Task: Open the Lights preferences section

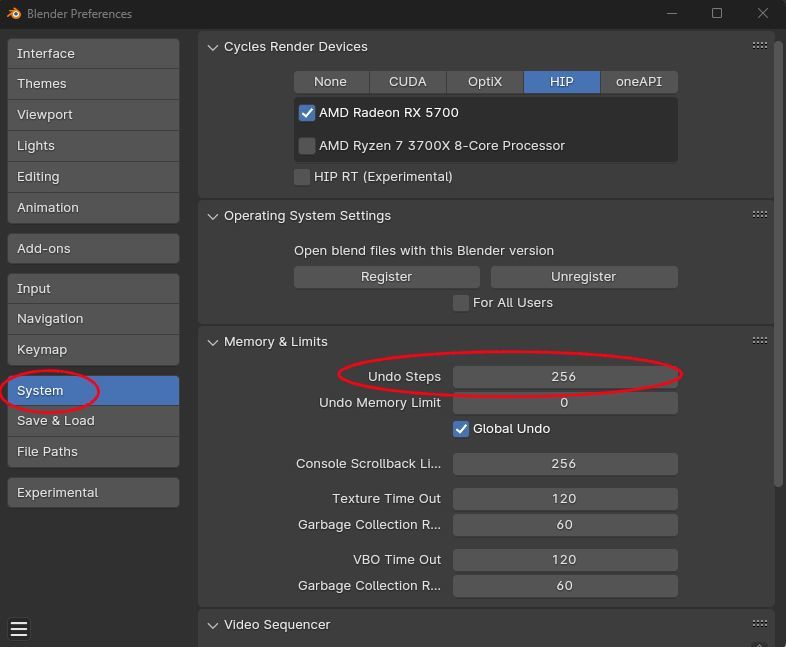Action: click(93, 146)
